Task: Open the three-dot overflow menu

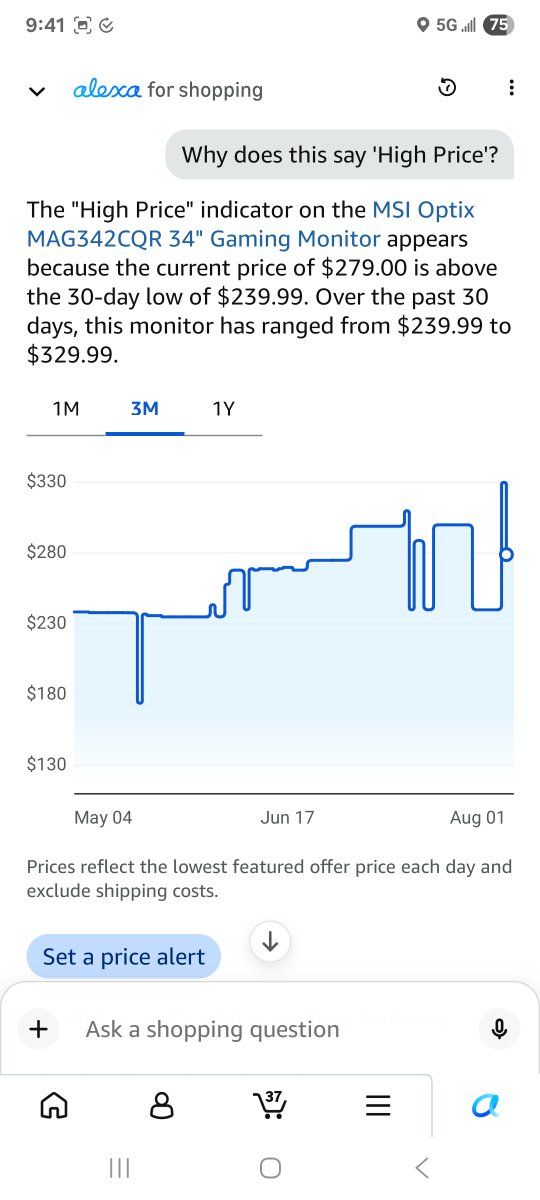Action: (511, 89)
